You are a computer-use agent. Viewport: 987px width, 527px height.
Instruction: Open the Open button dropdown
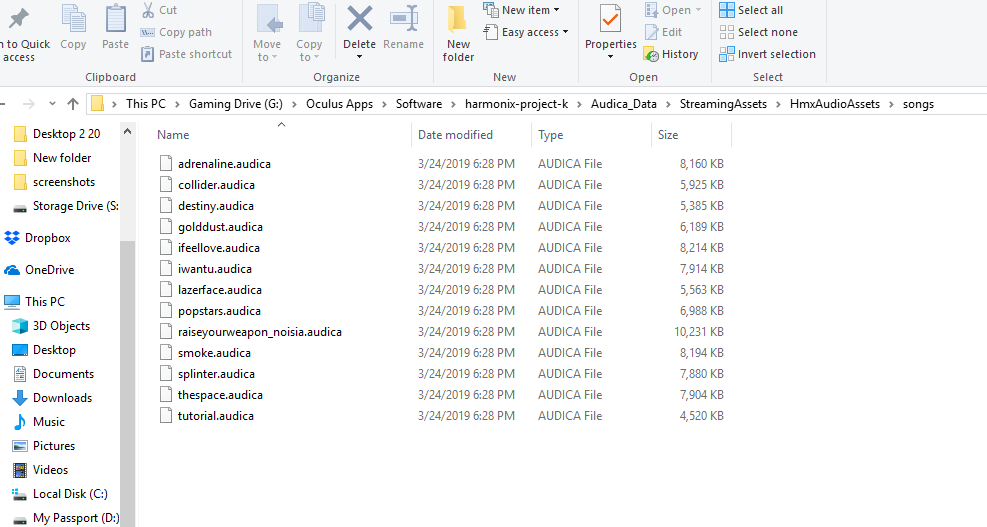(698, 10)
